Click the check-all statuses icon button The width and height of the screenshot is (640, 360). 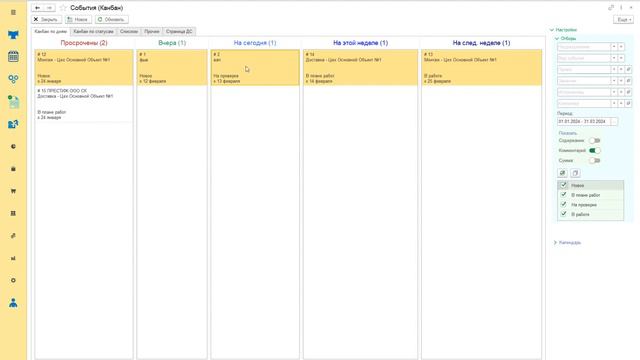(x=562, y=173)
